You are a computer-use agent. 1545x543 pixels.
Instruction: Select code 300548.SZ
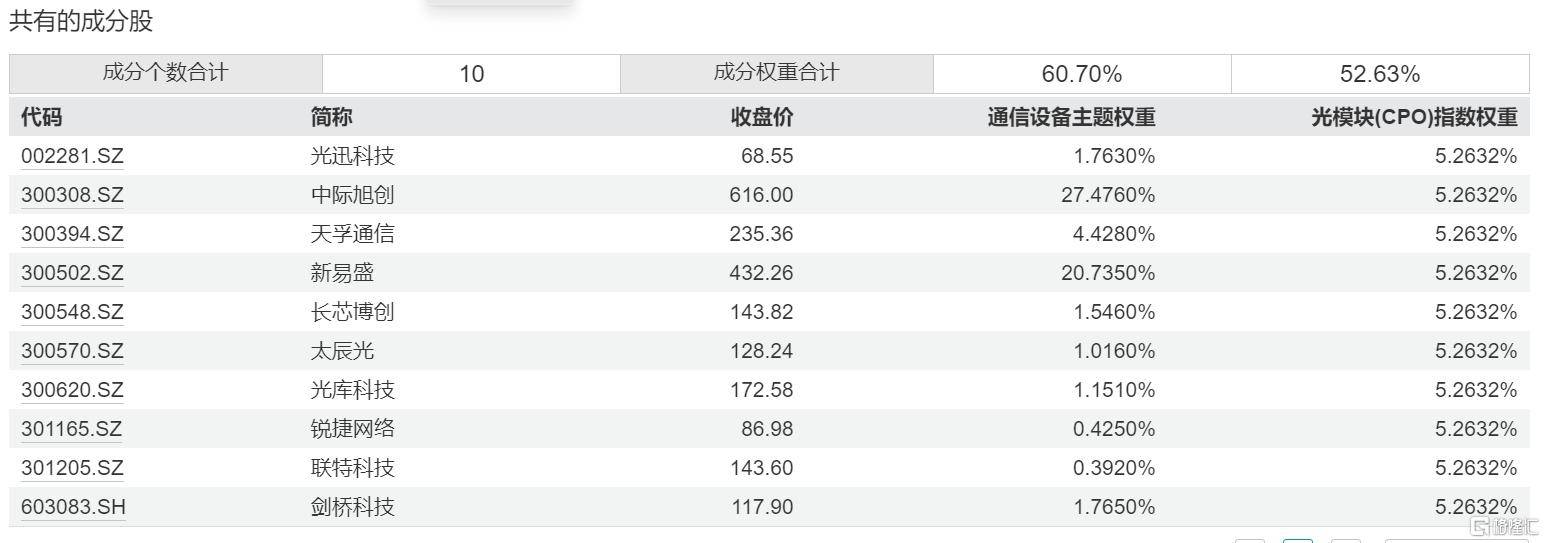[72, 312]
